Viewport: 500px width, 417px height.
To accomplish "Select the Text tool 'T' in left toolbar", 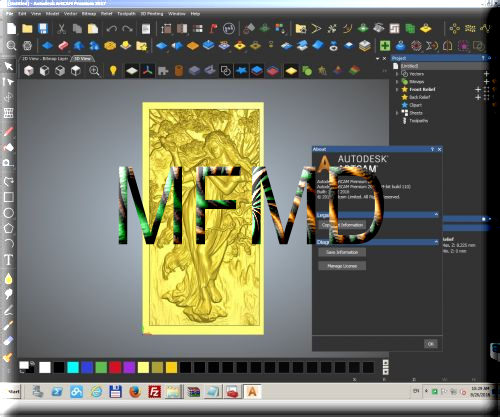I will pyautogui.click(x=9, y=260).
